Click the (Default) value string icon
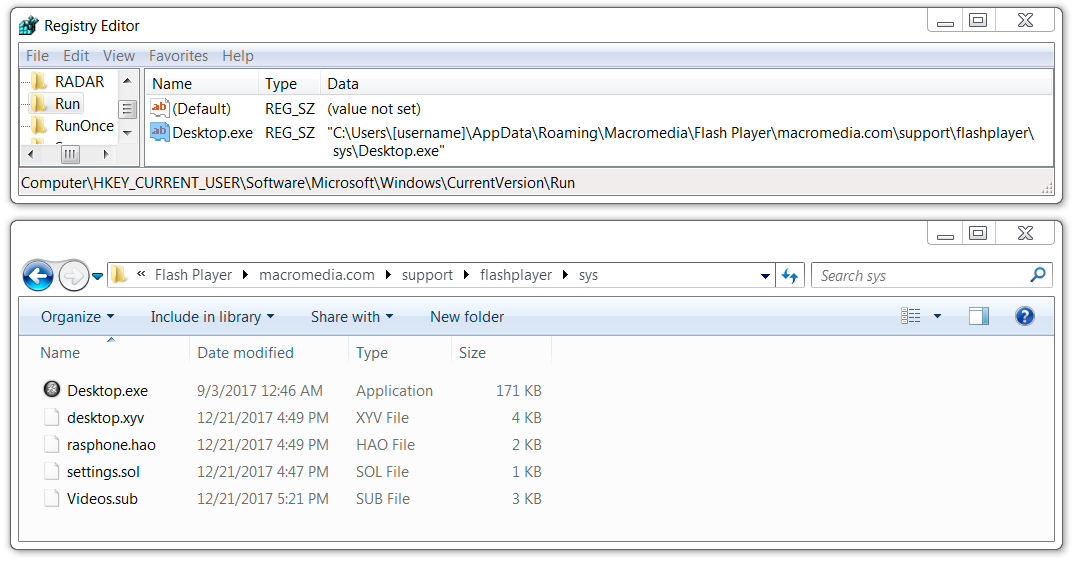 pos(159,108)
